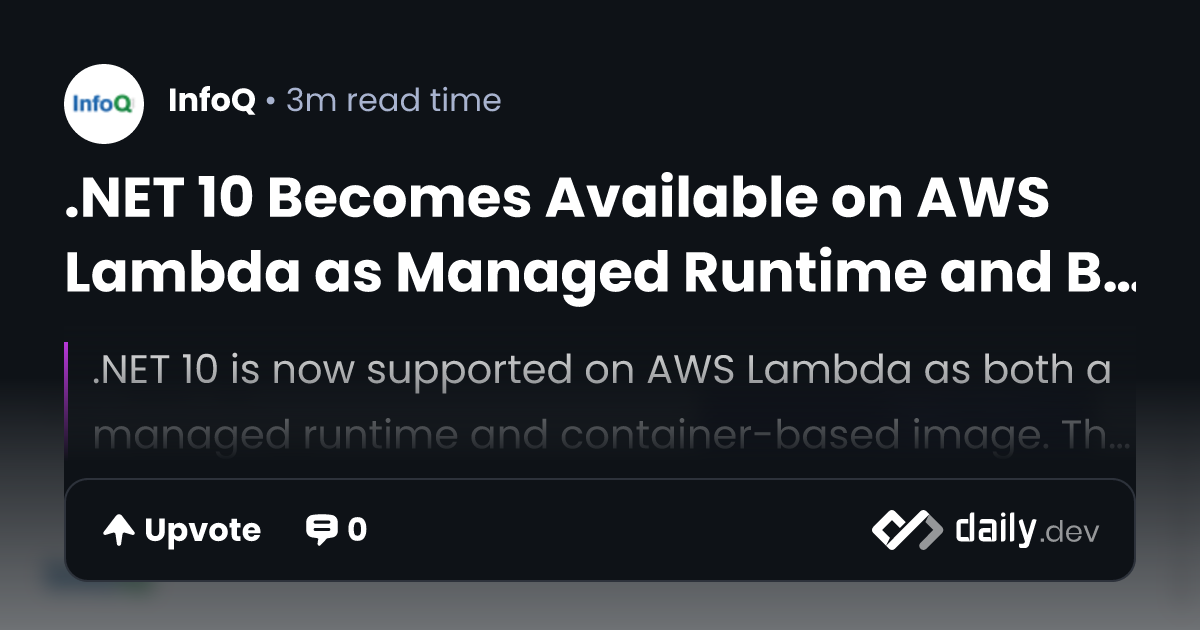Click the InfoQ circular logo avatar
This screenshot has height=630, width=1200.
(x=104, y=104)
